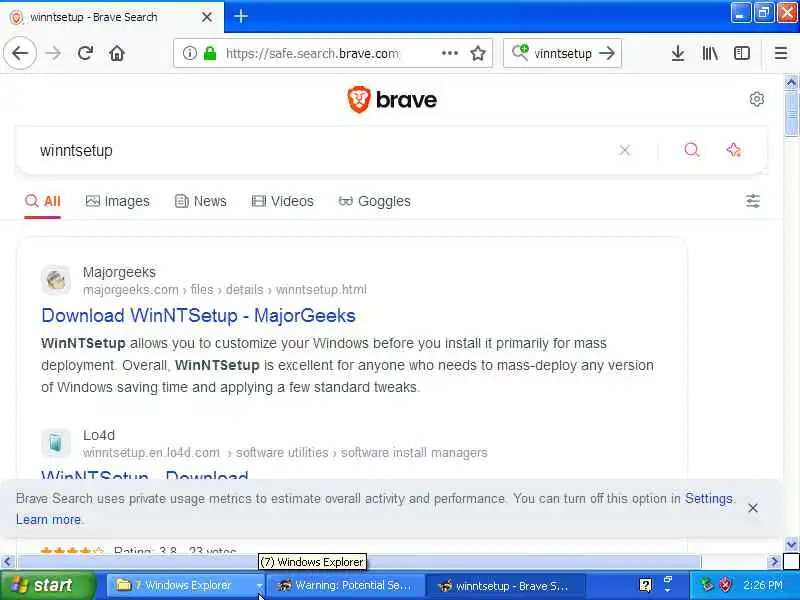Switch to Images results
Viewport: 800px width, 600px height.
pos(118,201)
